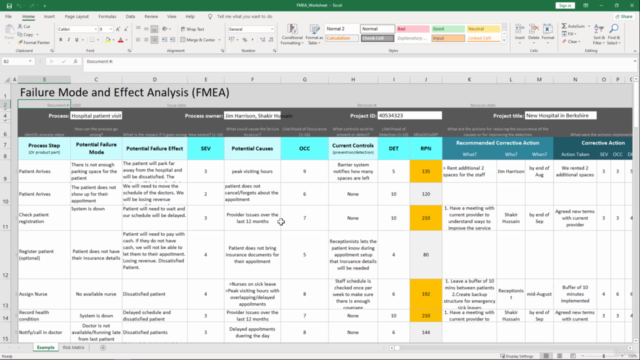Click the Delete cells icon
This screenshot has height=360, width=640.
(533, 29)
